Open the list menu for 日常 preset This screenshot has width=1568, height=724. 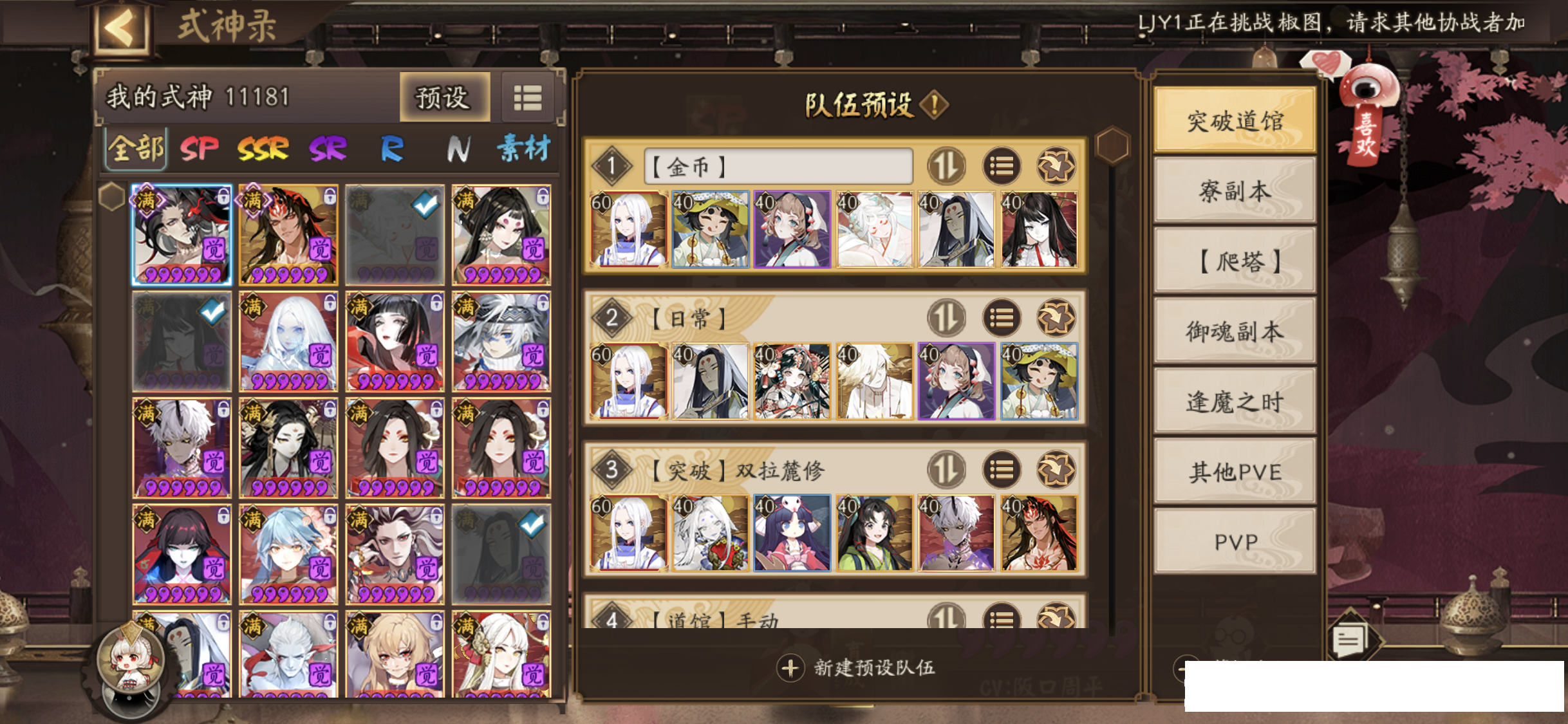pos(1001,319)
